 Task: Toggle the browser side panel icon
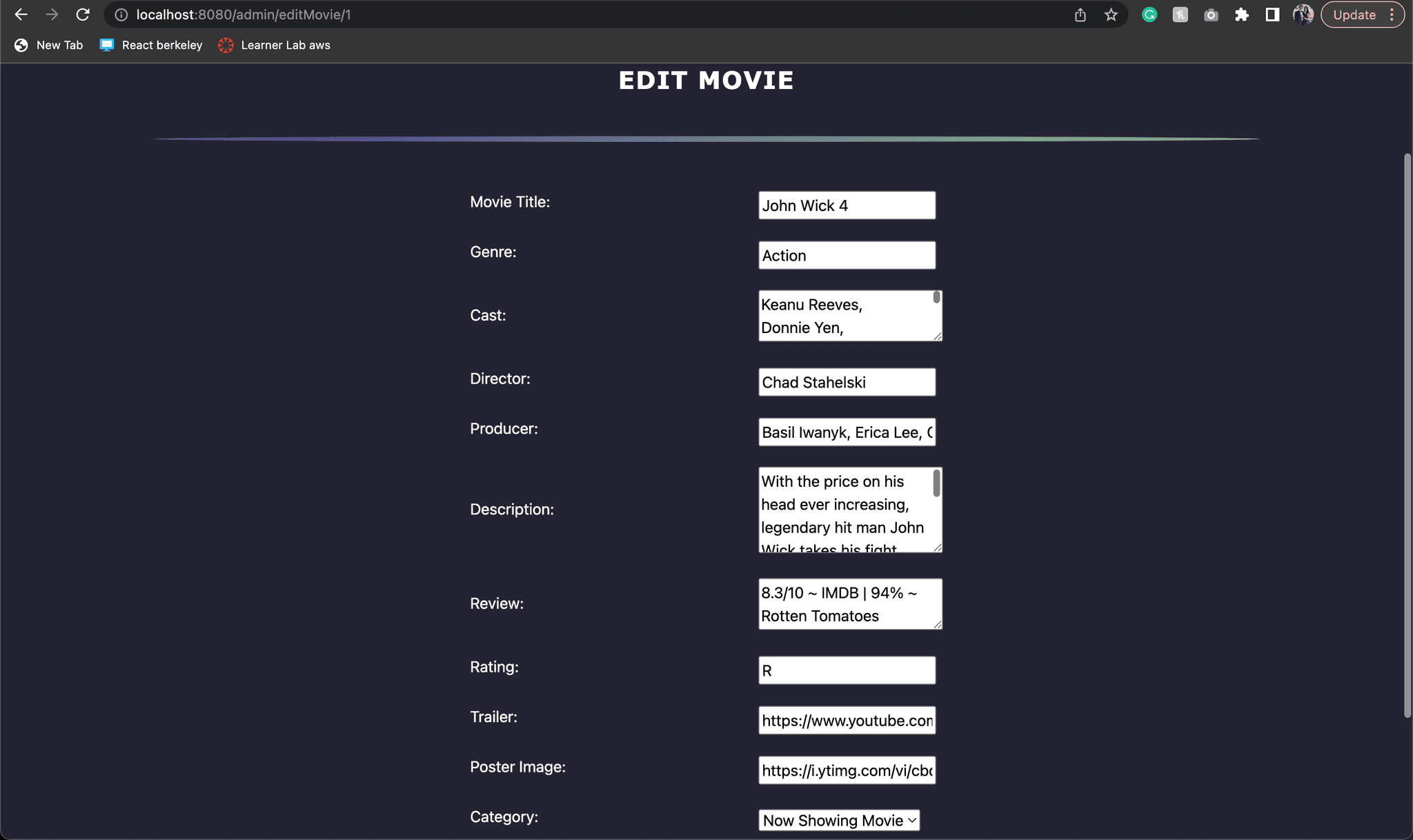[x=1272, y=14]
